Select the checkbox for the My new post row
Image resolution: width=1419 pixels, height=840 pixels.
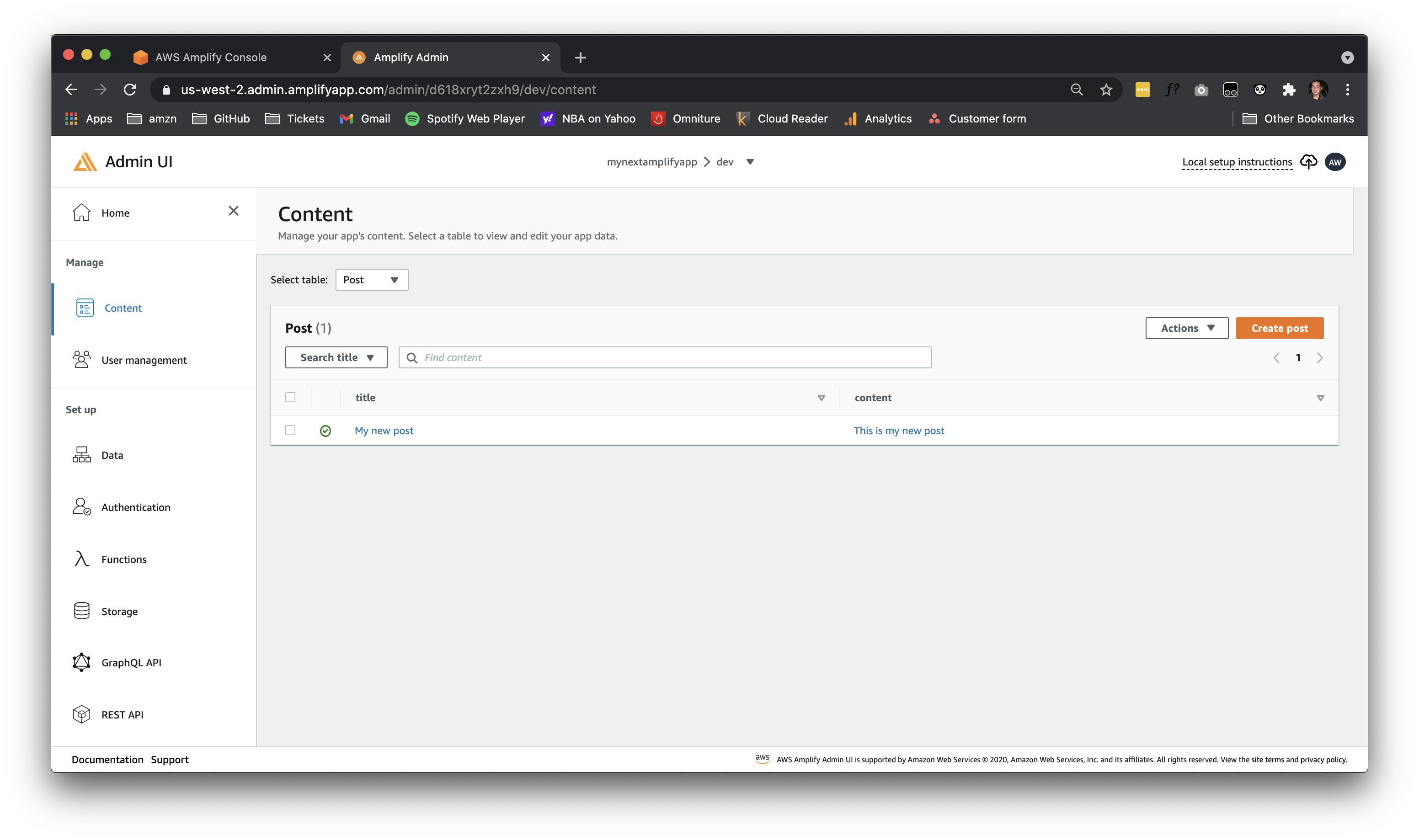(291, 430)
